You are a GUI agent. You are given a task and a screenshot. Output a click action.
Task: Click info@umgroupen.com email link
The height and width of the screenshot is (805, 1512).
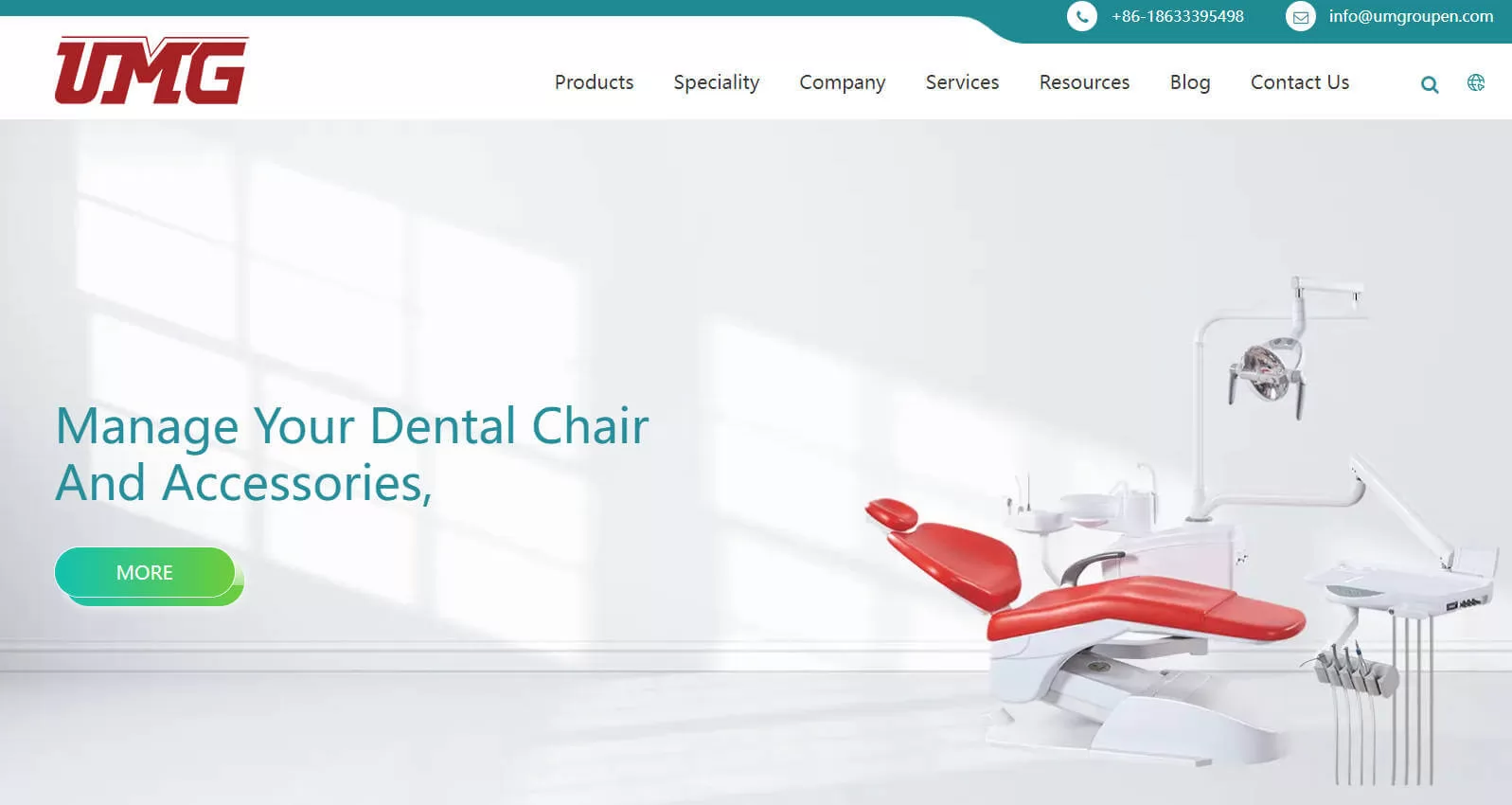pyautogui.click(x=1411, y=16)
